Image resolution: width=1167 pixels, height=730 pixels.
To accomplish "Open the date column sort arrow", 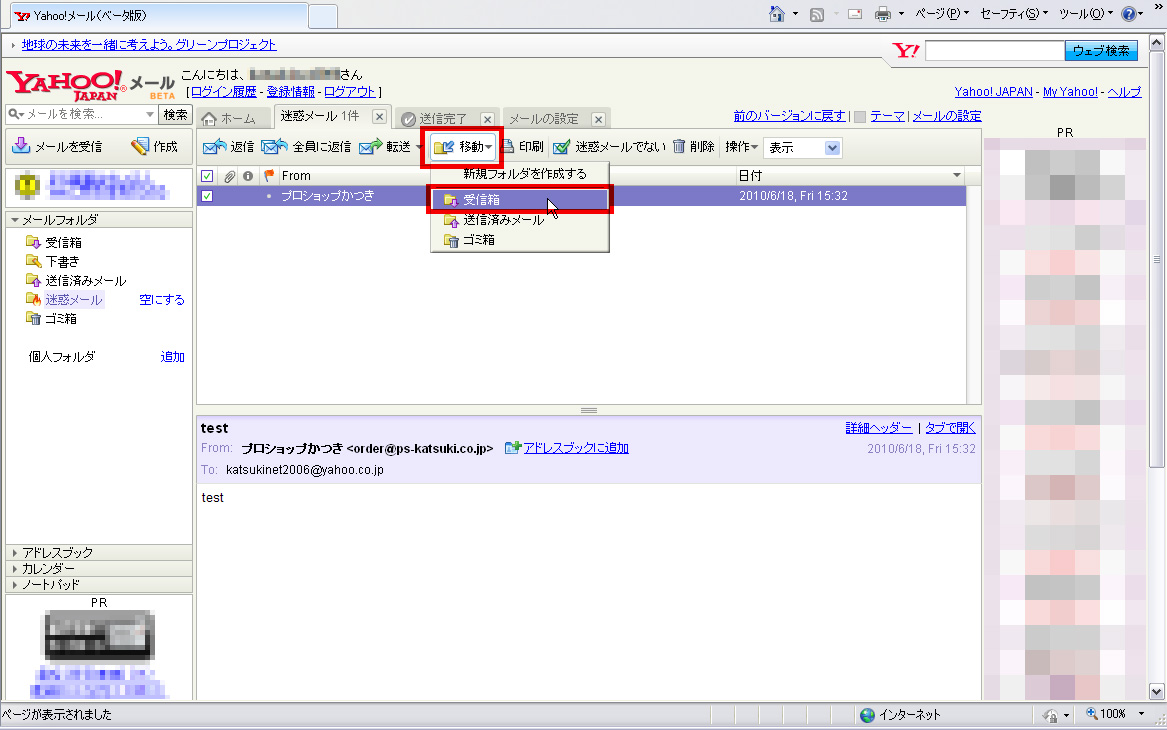I will point(956,176).
